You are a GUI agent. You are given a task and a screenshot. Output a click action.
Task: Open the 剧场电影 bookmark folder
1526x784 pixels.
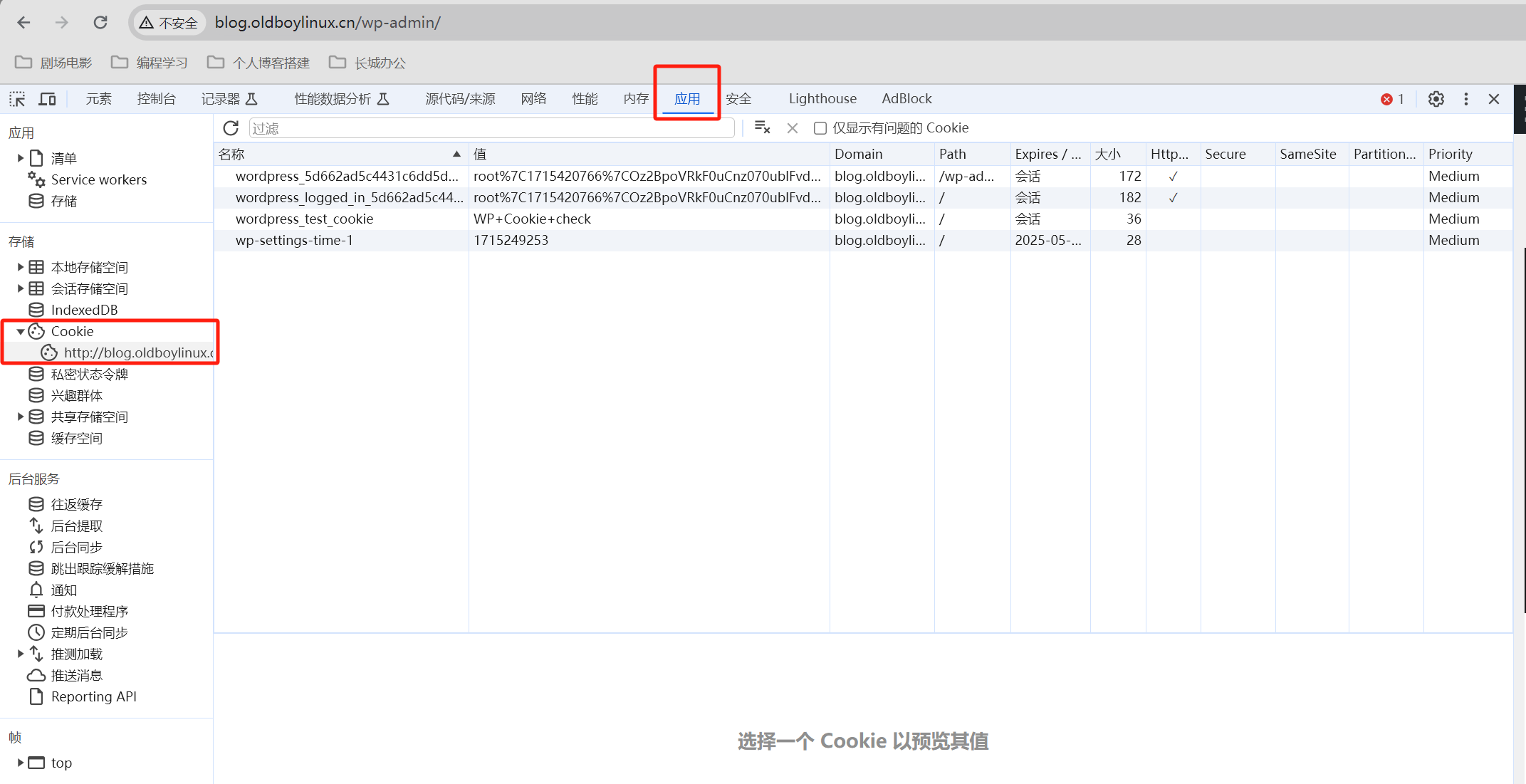pyautogui.click(x=54, y=63)
